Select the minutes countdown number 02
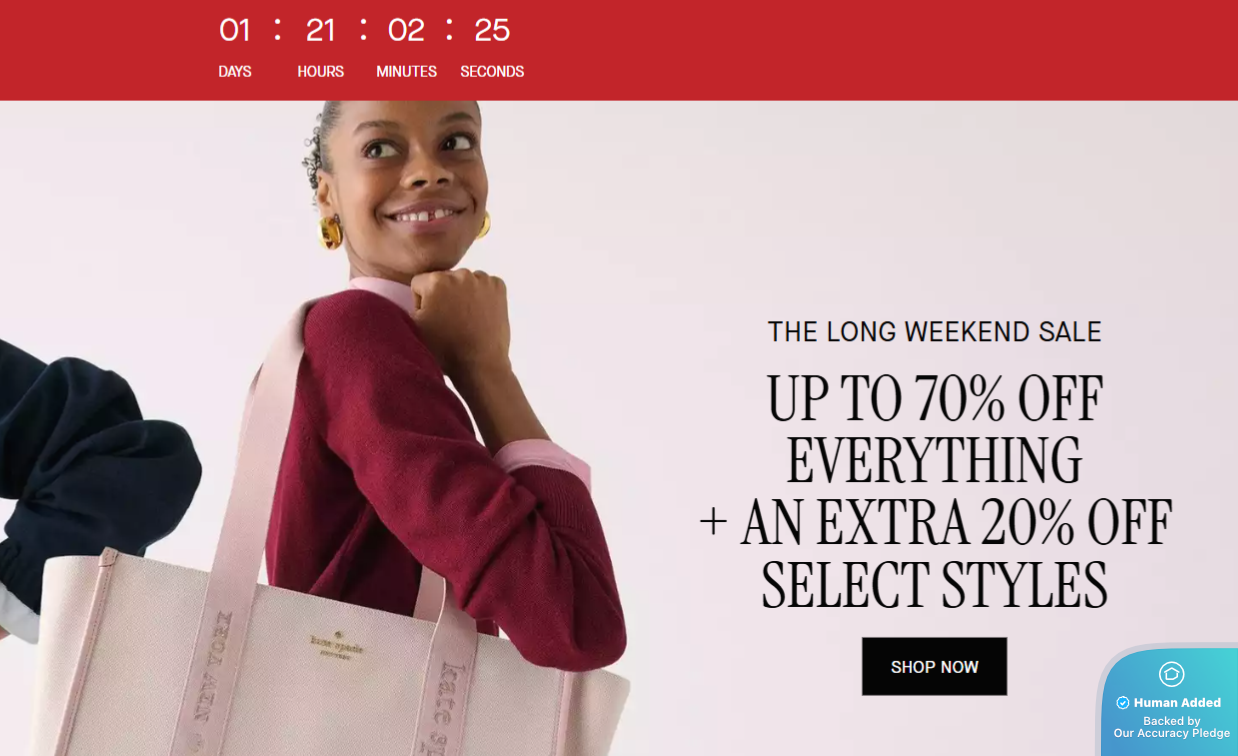The height and width of the screenshot is (756, 1238). (x=406, y=31)
